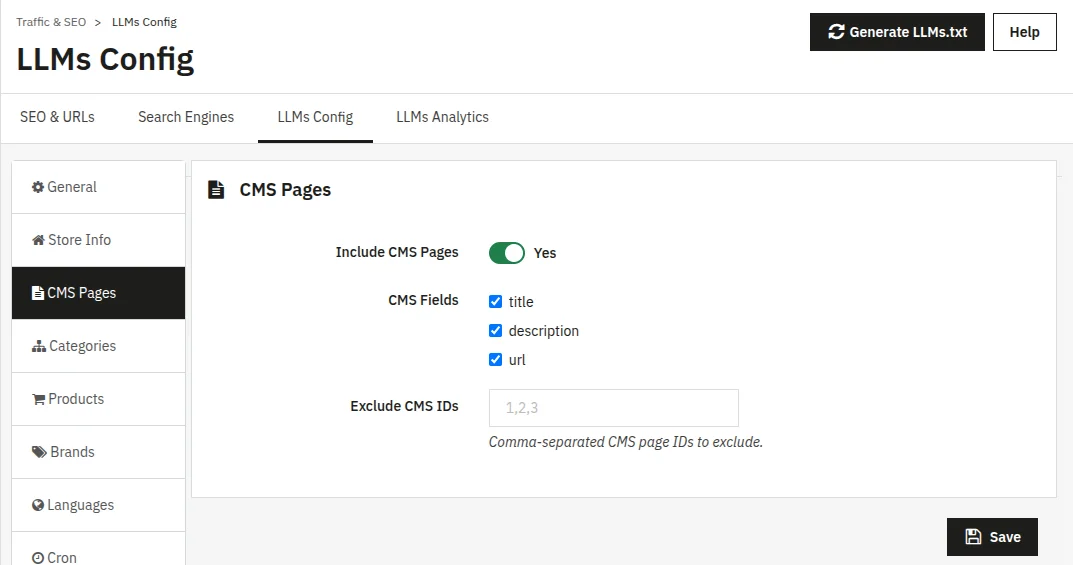
Task: Select the LLMs Config tab
Action: [x=315, y=117]
